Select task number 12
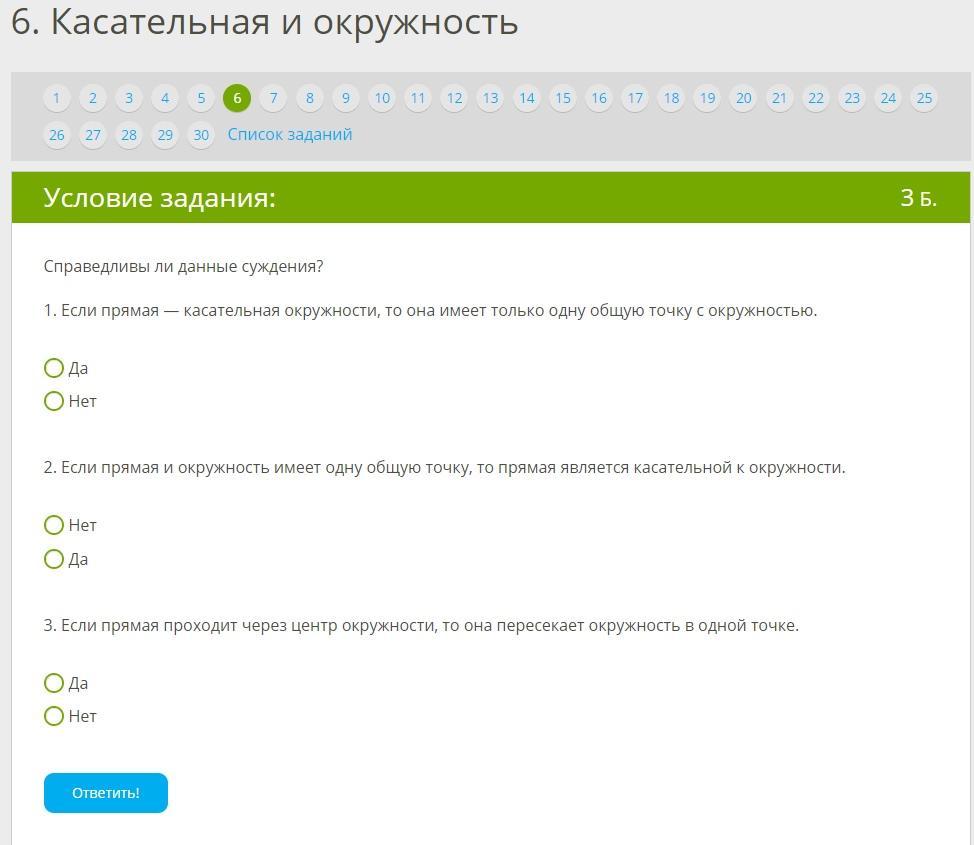The width and height of the screenshot is (974, 845). pos(454,98)
